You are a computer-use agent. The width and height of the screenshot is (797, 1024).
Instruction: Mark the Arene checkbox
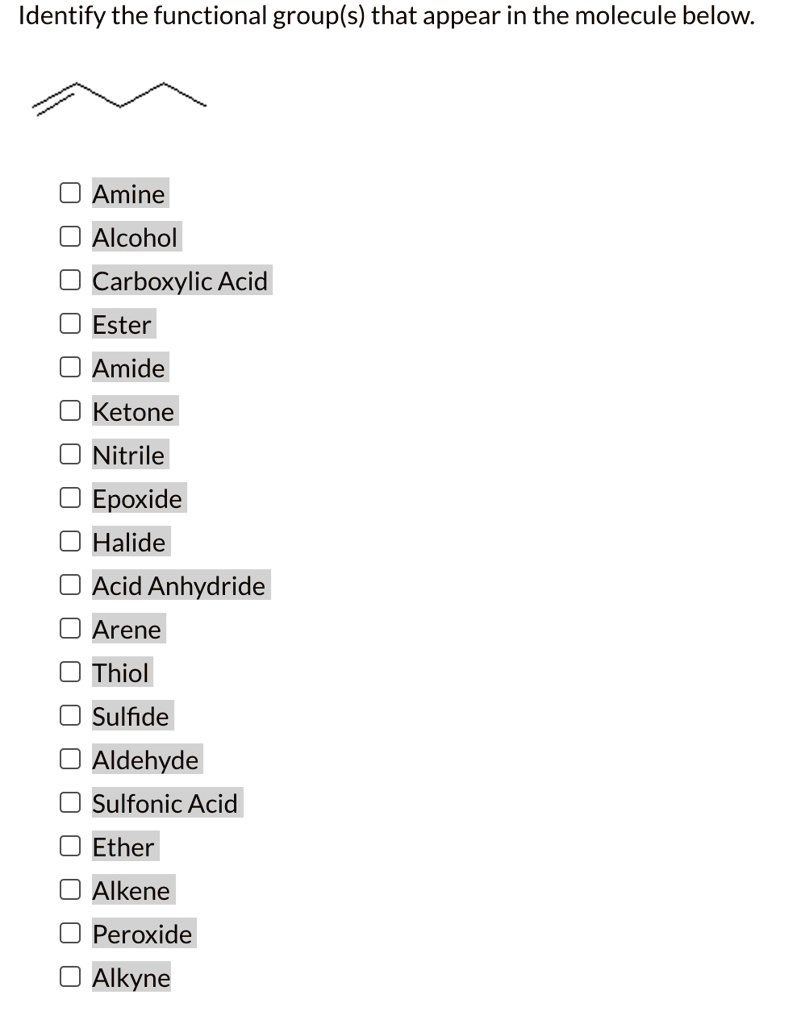pyautogui.click(x=69, y=630)
